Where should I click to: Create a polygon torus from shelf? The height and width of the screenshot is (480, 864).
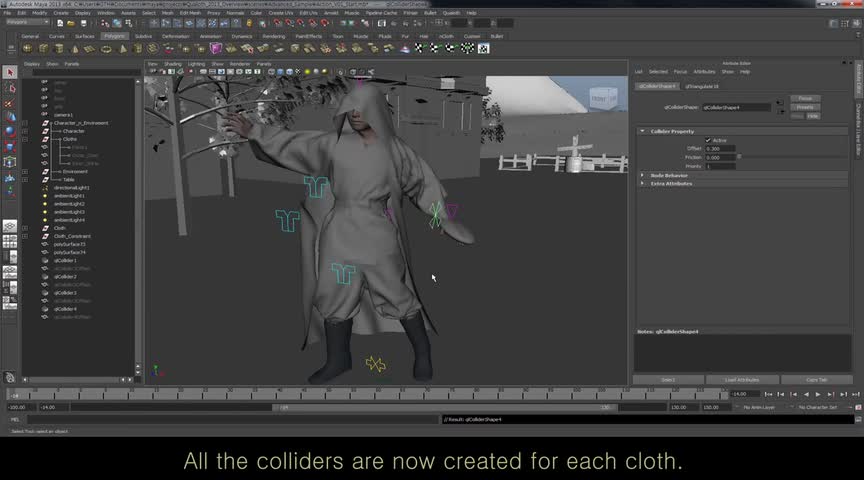coord(106,48)
